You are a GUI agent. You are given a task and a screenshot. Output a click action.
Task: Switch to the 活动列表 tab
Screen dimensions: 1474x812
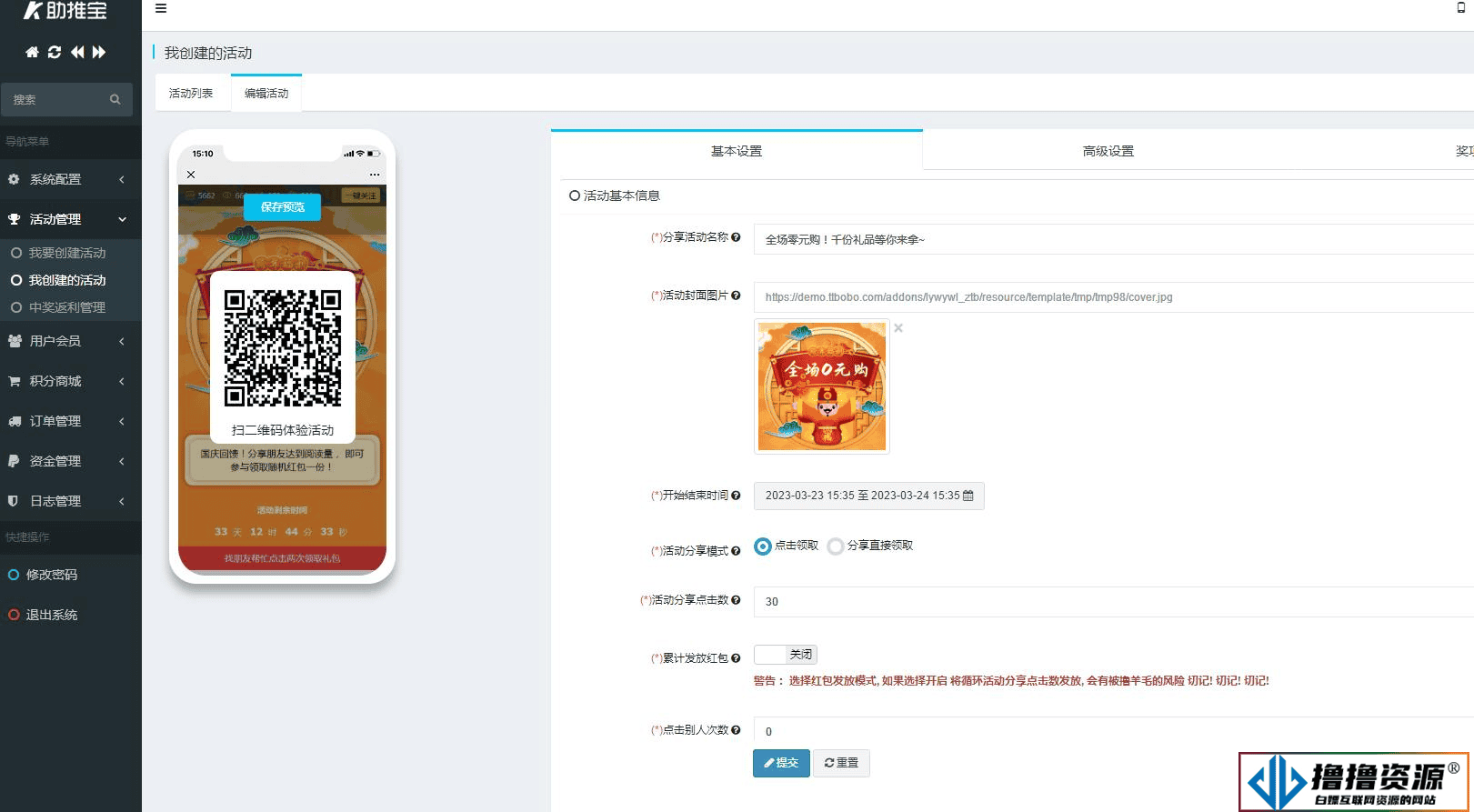(x=191, y=93)
